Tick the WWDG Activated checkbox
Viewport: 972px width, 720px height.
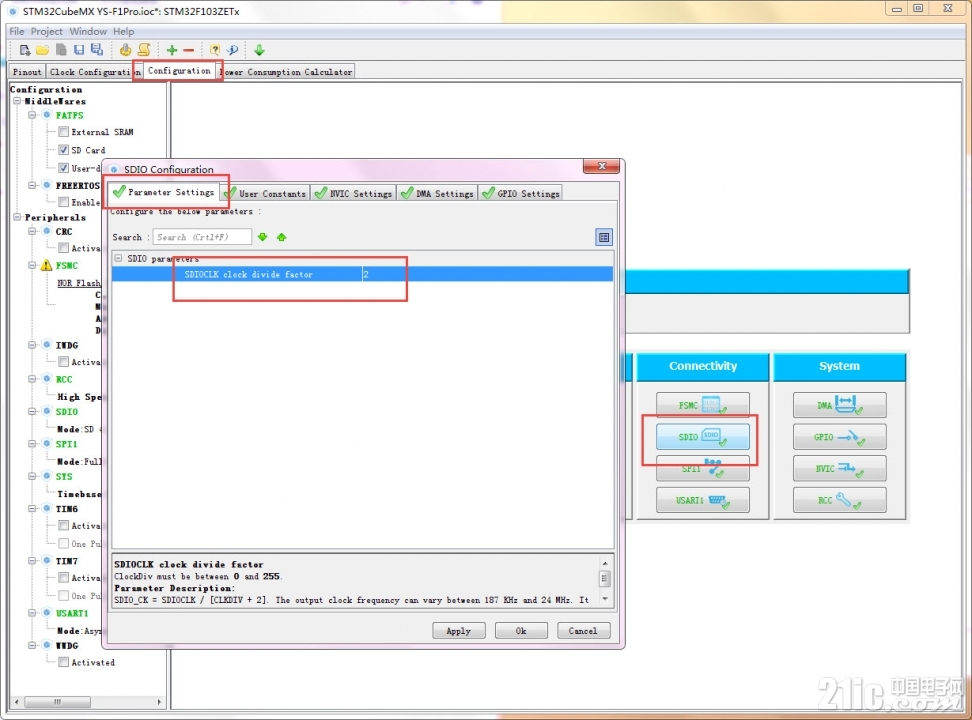(63, 662)
